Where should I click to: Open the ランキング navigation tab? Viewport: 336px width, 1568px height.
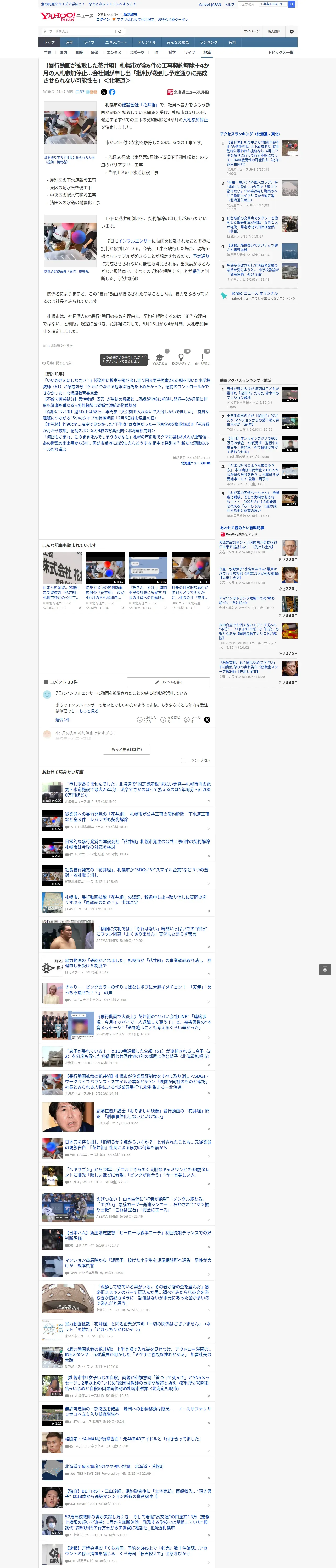(209, 43)
